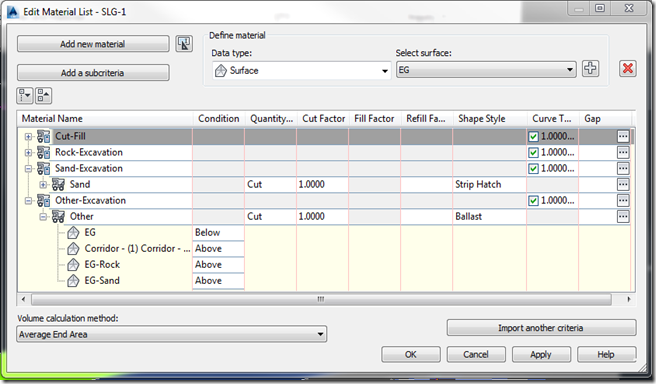Toggle Curve Tolerance checkbox for Cut-Fill
This screenshot has width=656, height=384.
coord(533,137)
